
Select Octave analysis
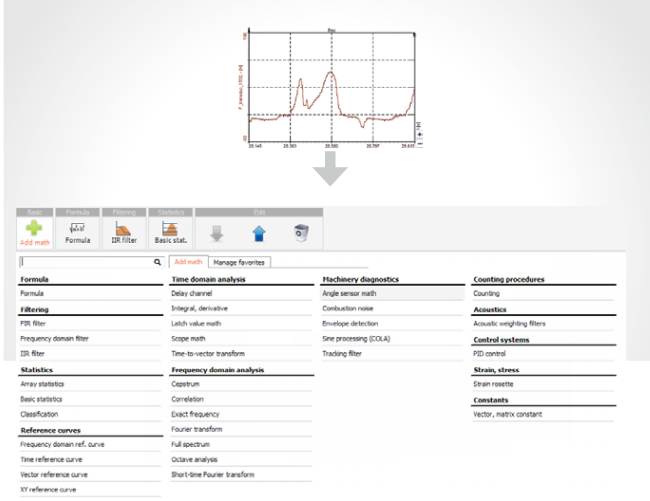[x=241, y=460]
